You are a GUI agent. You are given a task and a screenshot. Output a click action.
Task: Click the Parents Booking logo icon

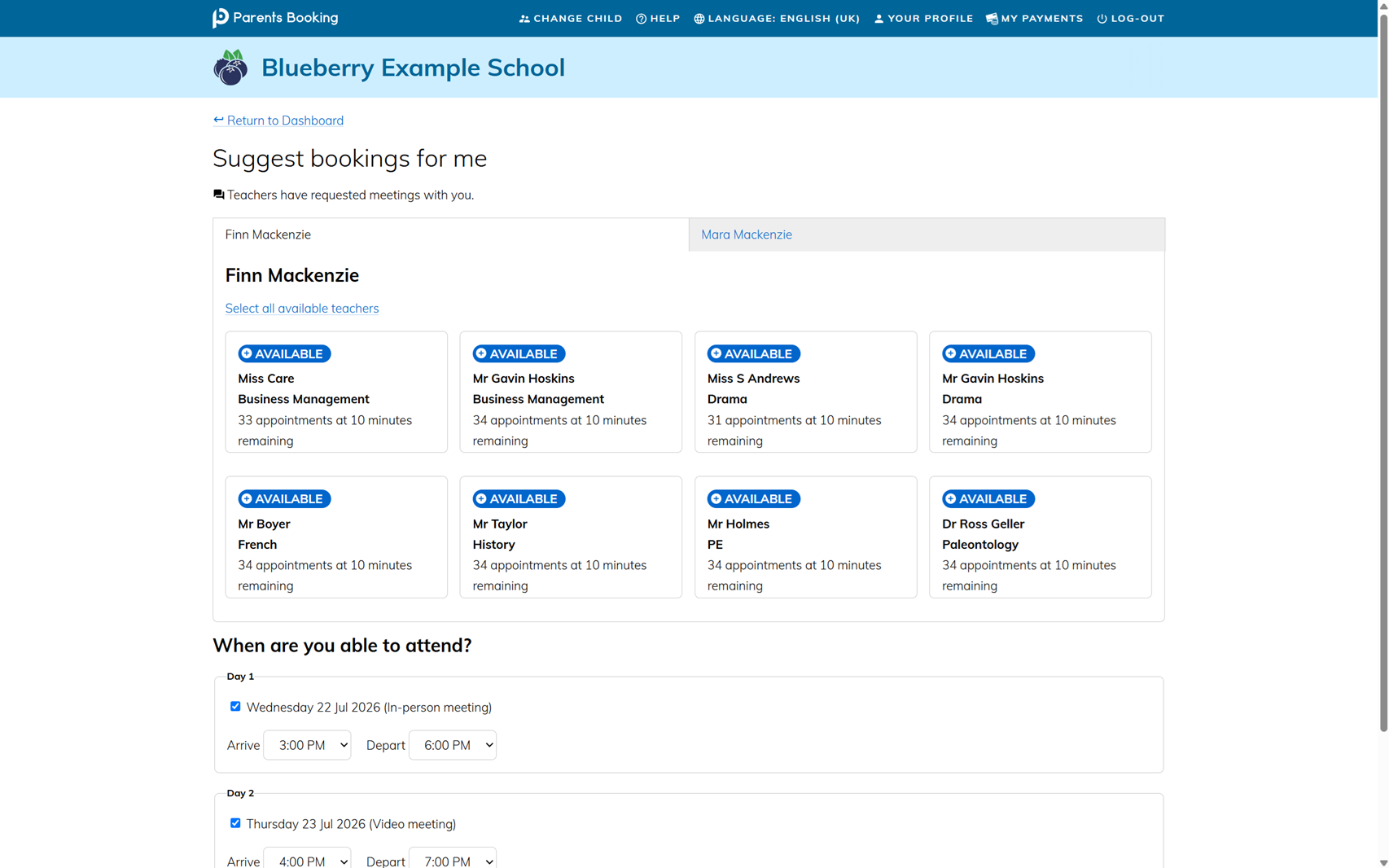(x=221, y=18)
